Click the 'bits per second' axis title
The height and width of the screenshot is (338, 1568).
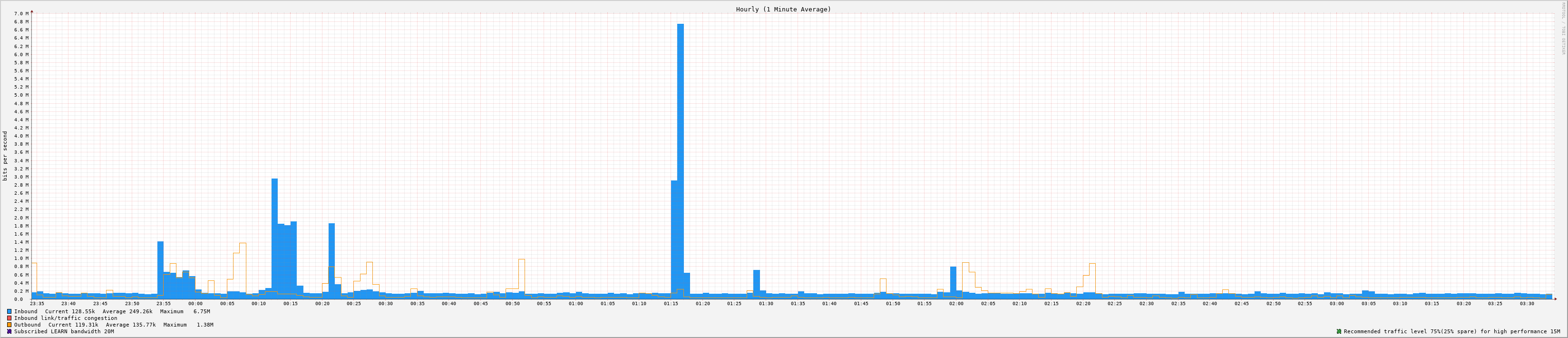click(6, 156)
